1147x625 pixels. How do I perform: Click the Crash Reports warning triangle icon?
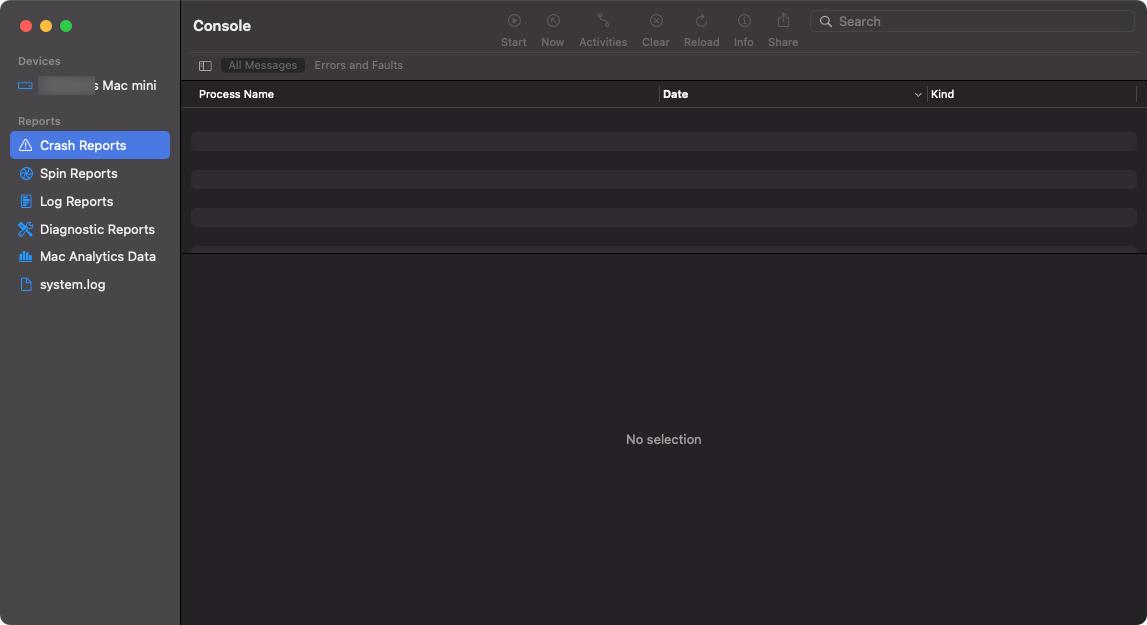tap(26, 145)
